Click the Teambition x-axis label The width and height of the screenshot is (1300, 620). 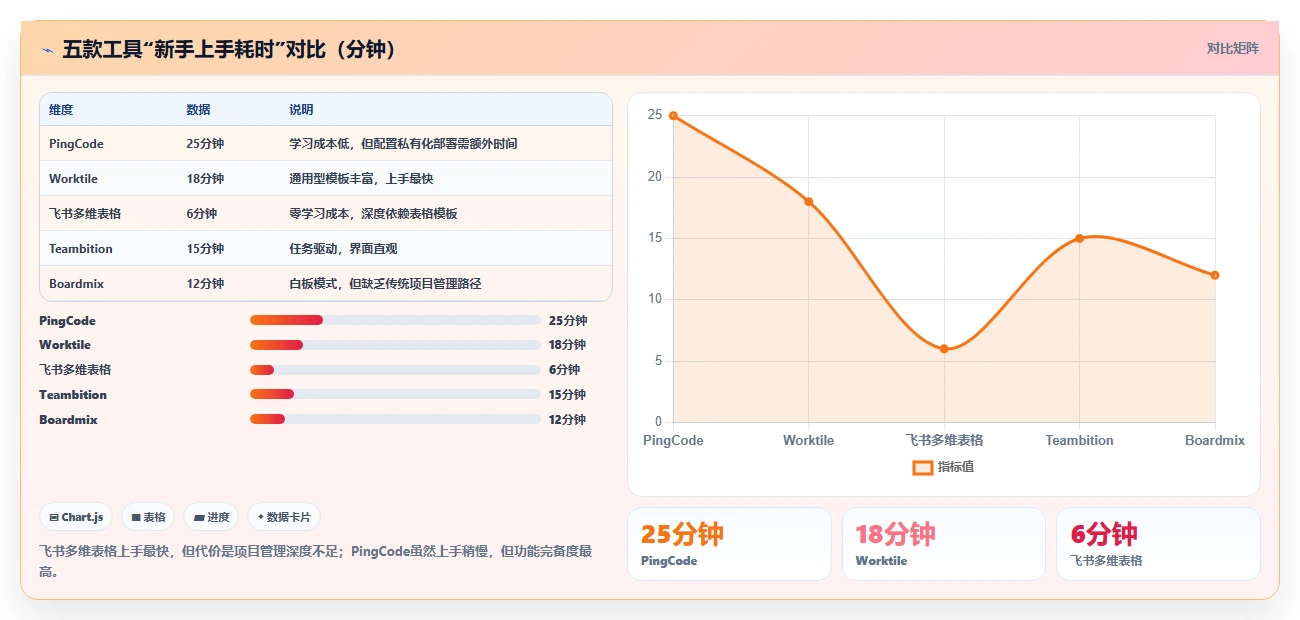(x=1079, y=440)
